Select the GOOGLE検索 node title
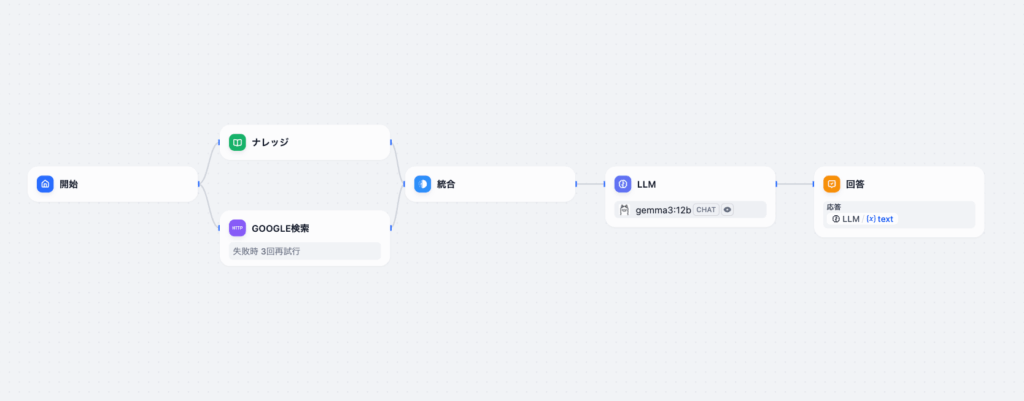Image resolution: width=1024 pixels, height=401 pixels. 280,229
